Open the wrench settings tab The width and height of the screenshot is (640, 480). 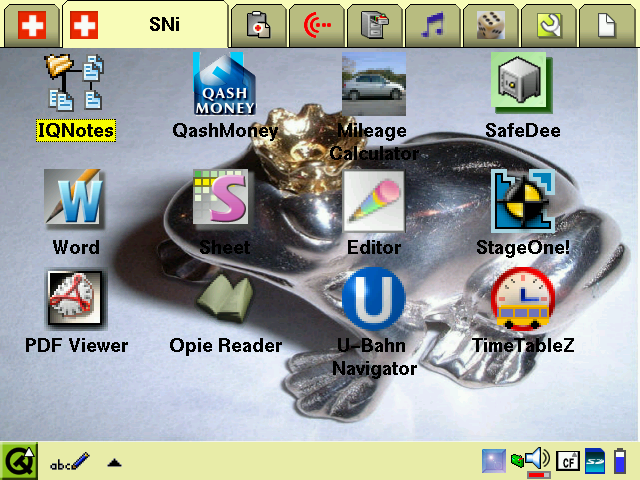click(549, 25)
